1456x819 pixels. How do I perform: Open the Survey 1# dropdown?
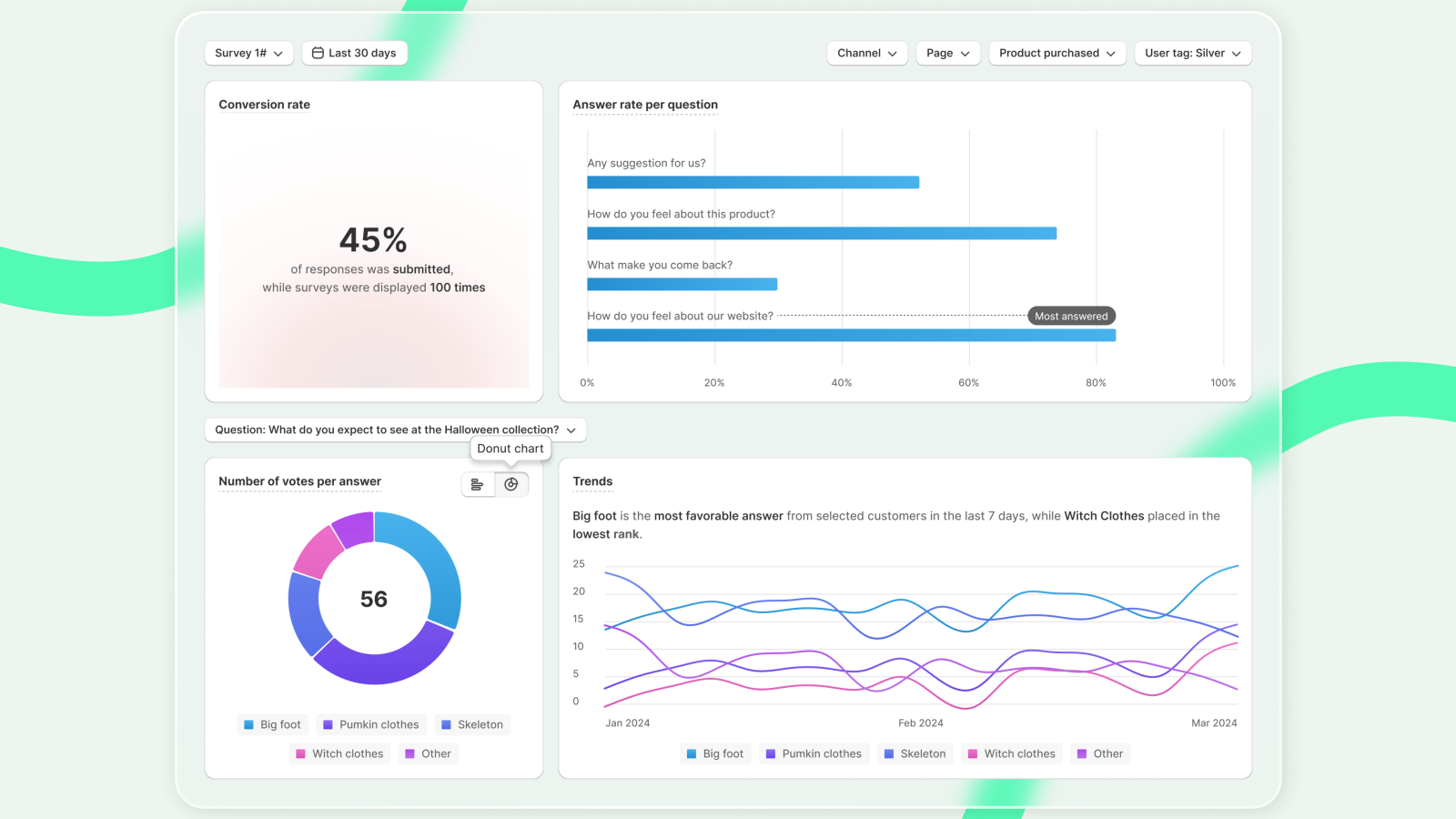click(x=248, y=53)
